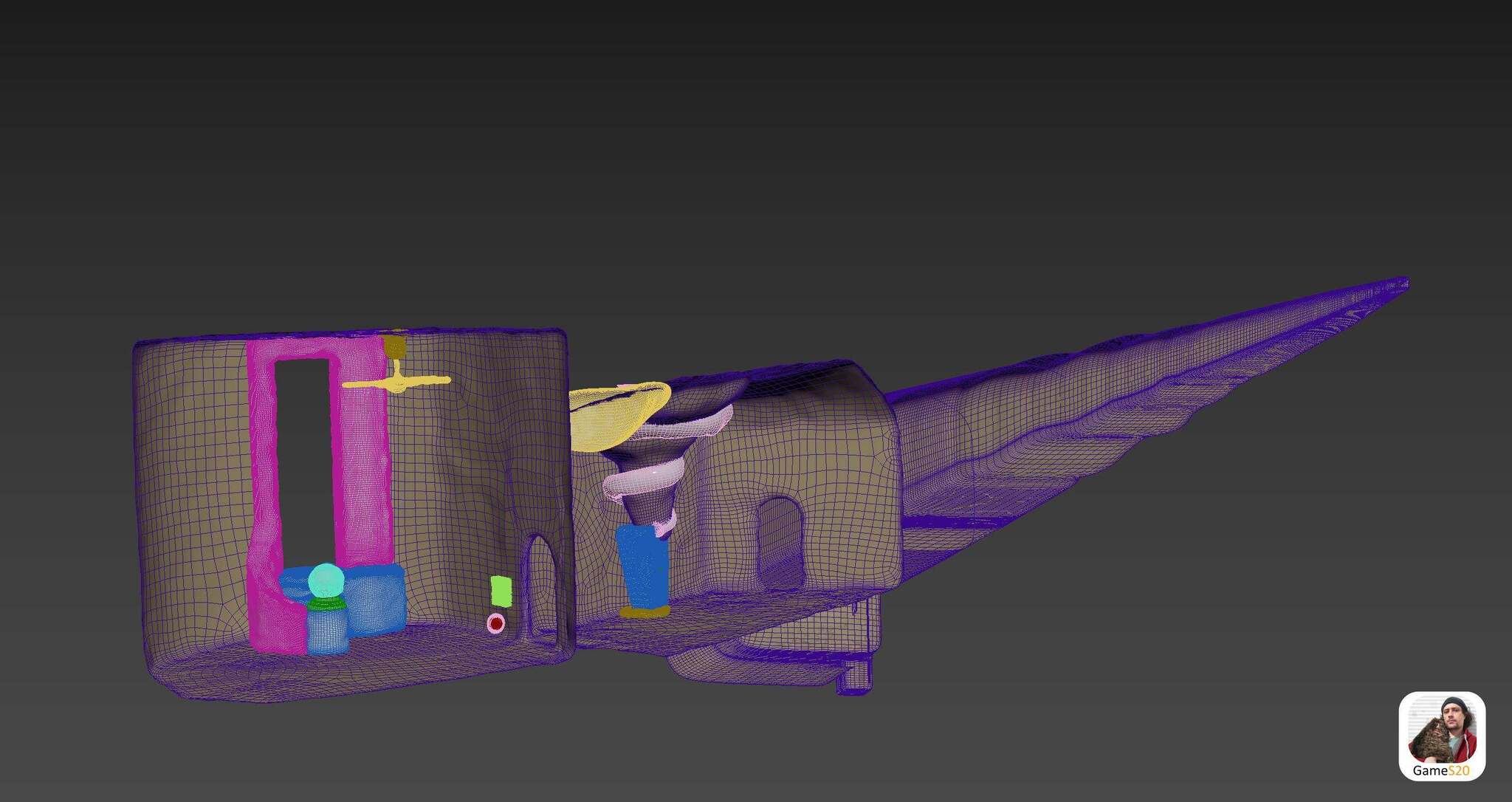Select the green ring under the sphere
Screen dimensions: 1512x802
(x=327, y=605)
